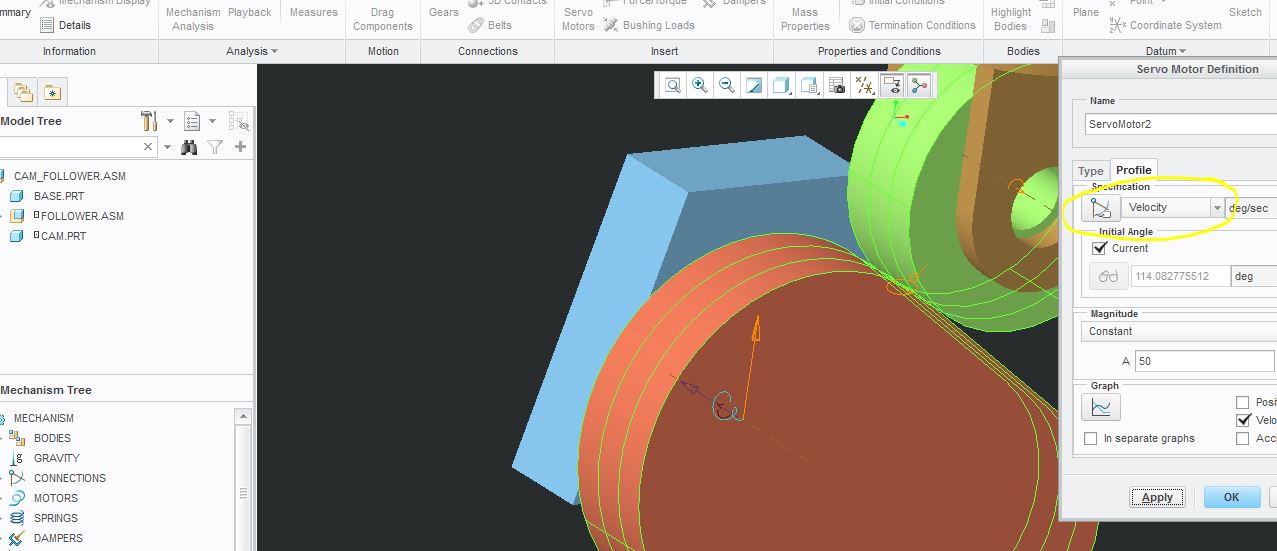This screenshot has width=1277, height=551.
Task: Click the Details icon in Information group
Action: tap(46, 25)
